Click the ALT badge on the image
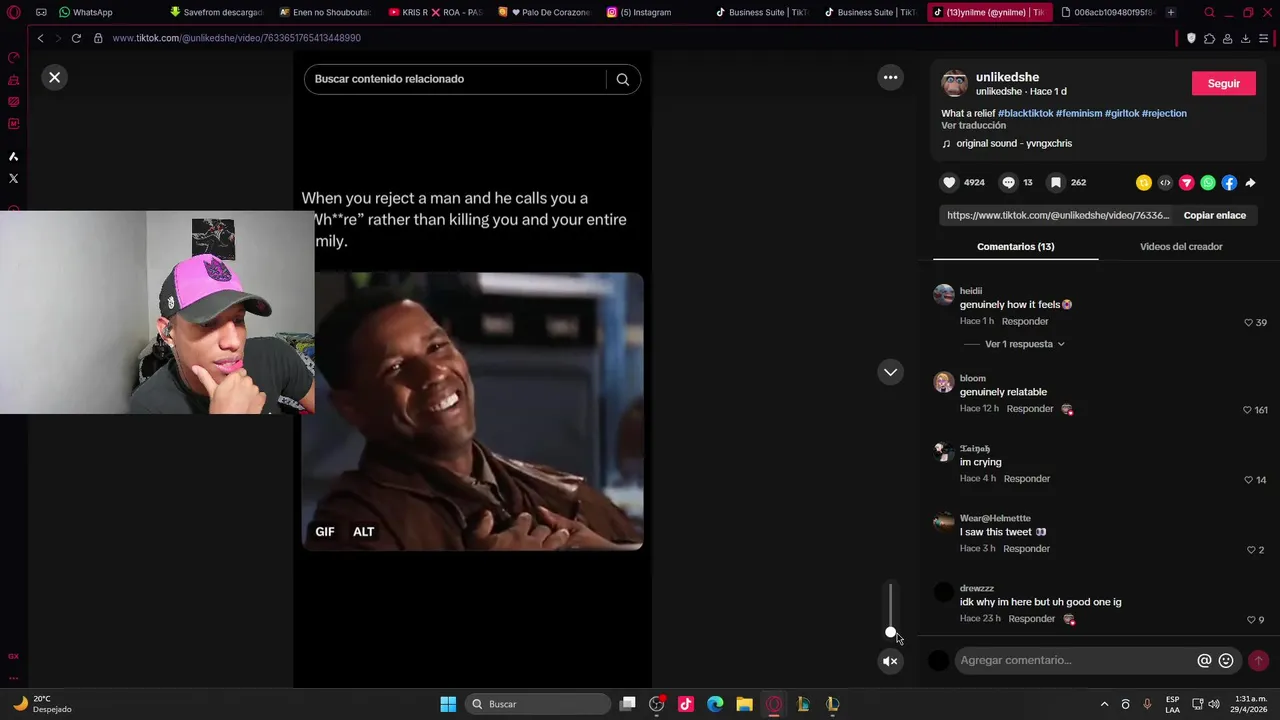 363,532
